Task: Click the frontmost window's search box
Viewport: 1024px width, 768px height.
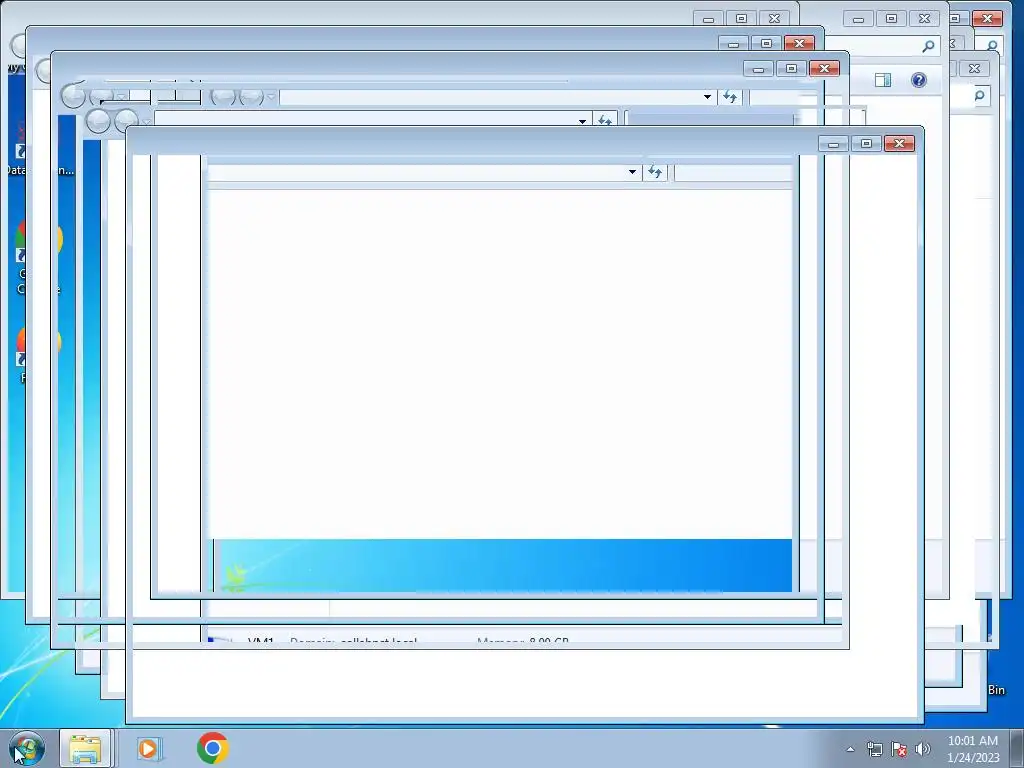Action: [733, 172]
